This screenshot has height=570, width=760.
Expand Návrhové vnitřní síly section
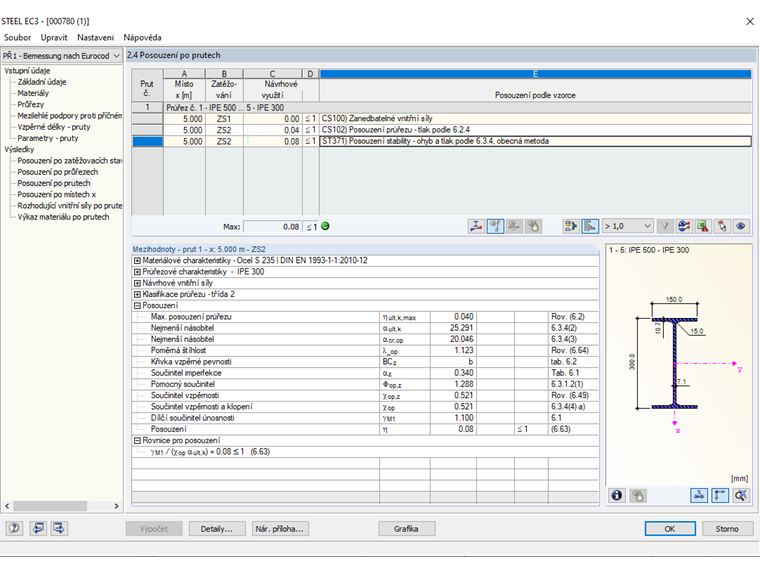pos(137,283)
